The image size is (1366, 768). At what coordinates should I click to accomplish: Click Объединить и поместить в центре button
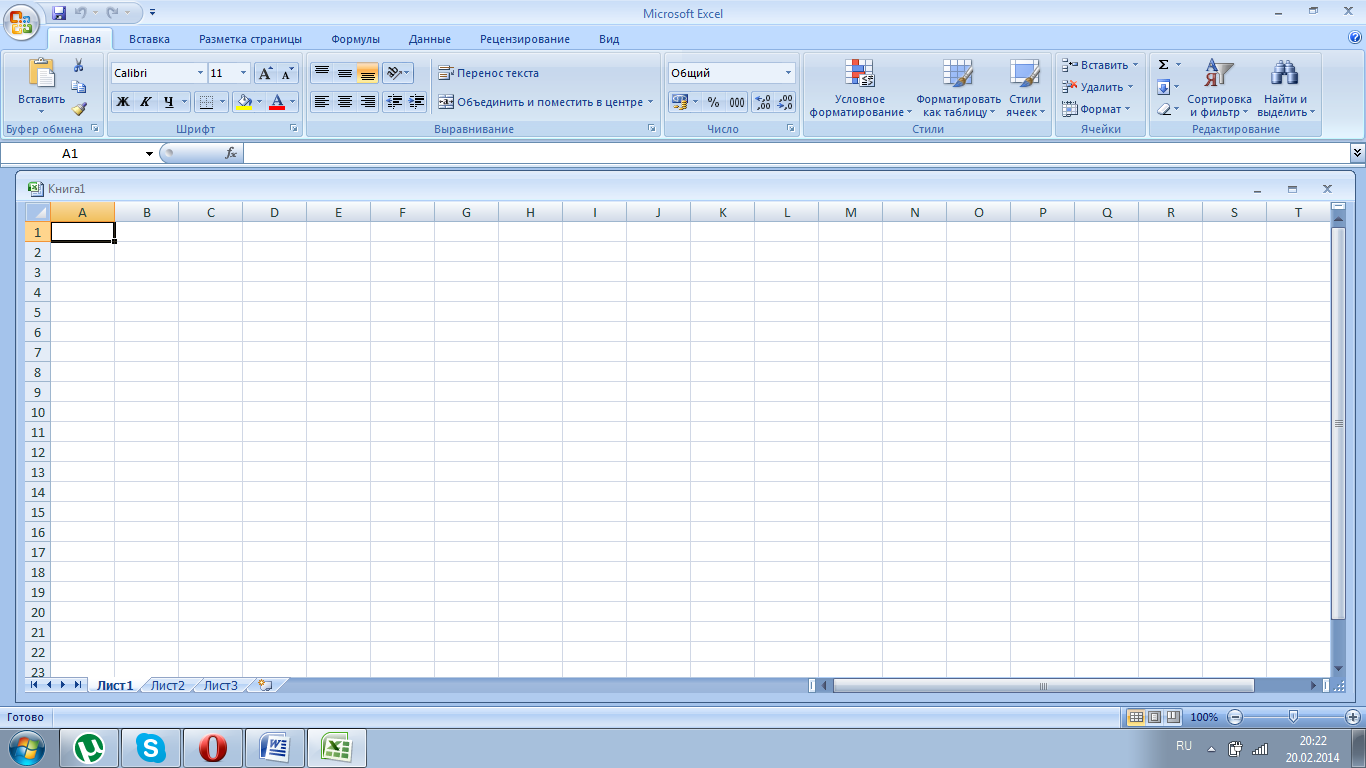pos(540,102)
